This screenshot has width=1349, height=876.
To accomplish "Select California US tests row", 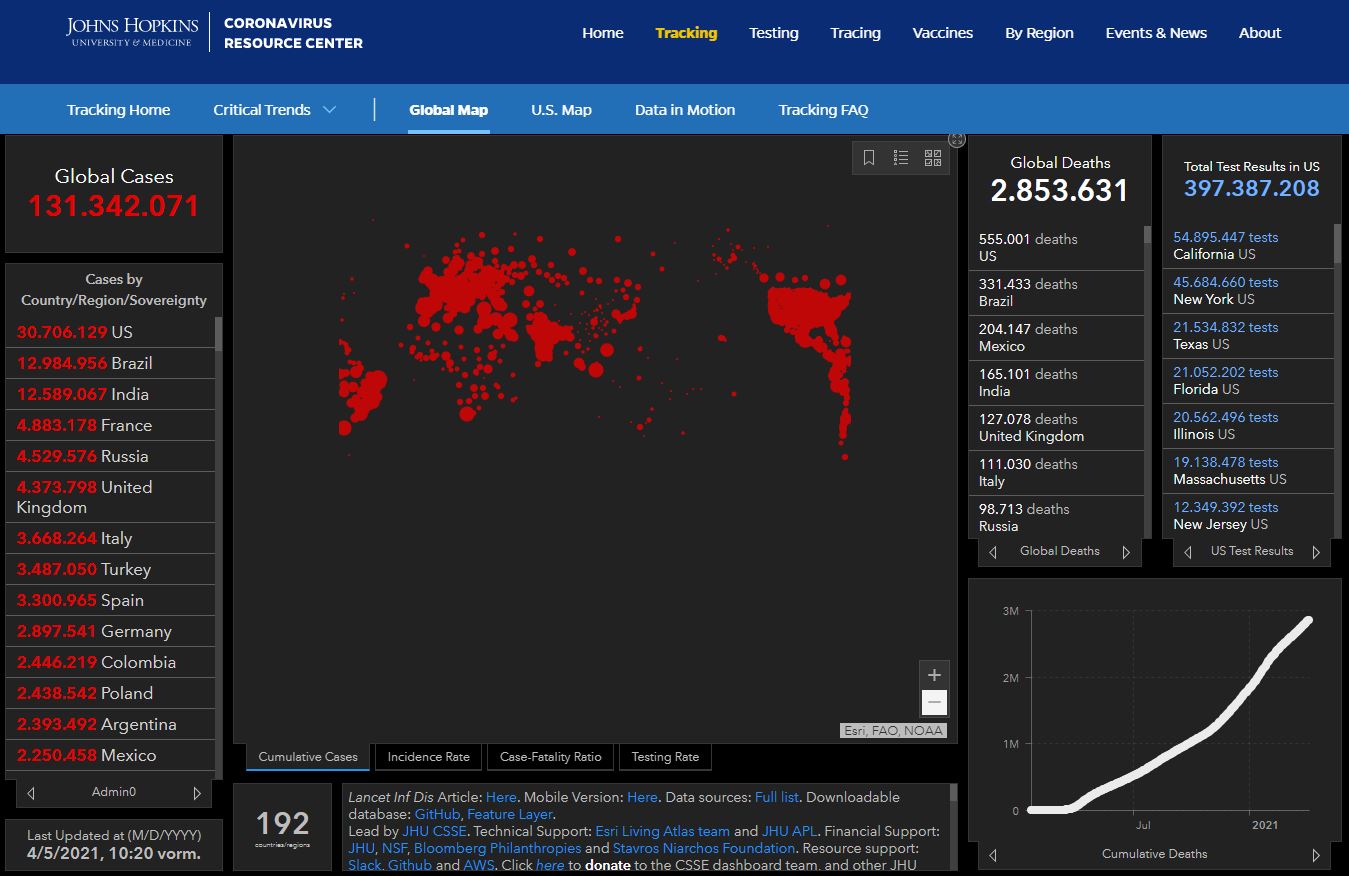I will pos(1248,246).
